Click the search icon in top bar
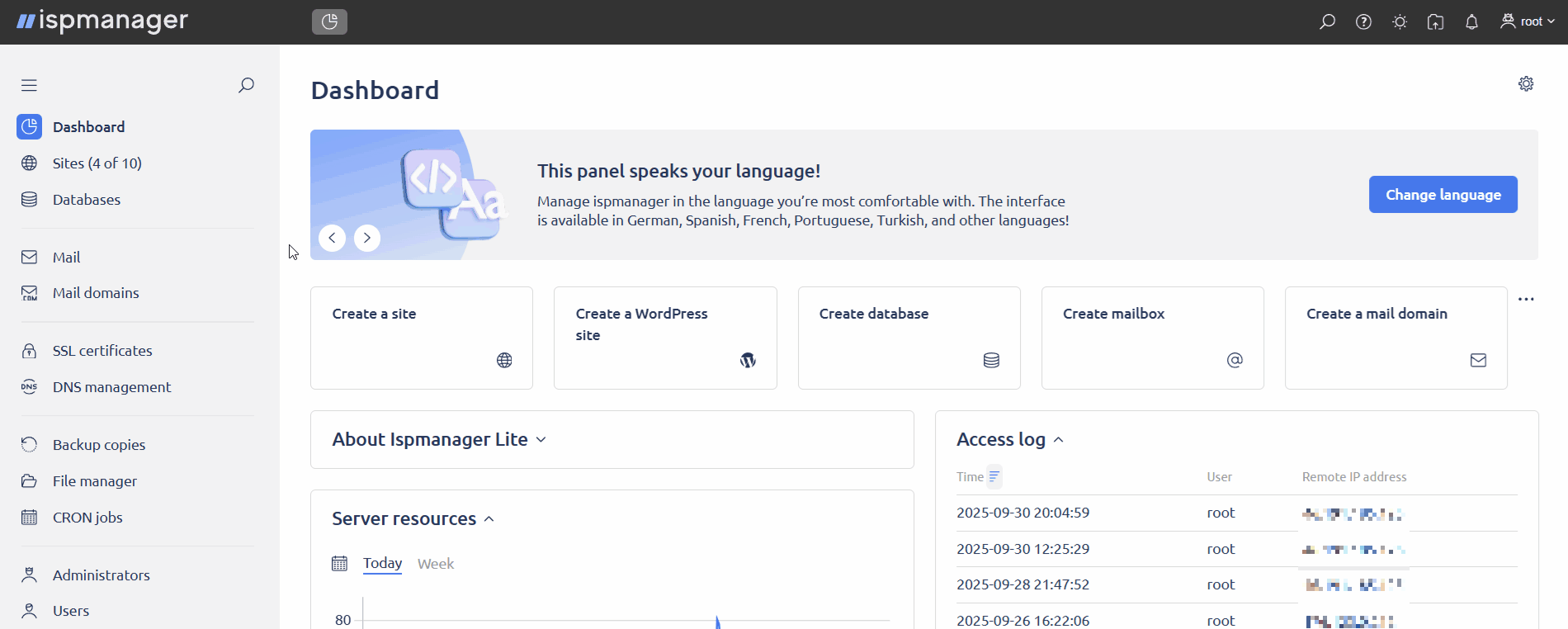1568x629 pixels. [1327, 22]
